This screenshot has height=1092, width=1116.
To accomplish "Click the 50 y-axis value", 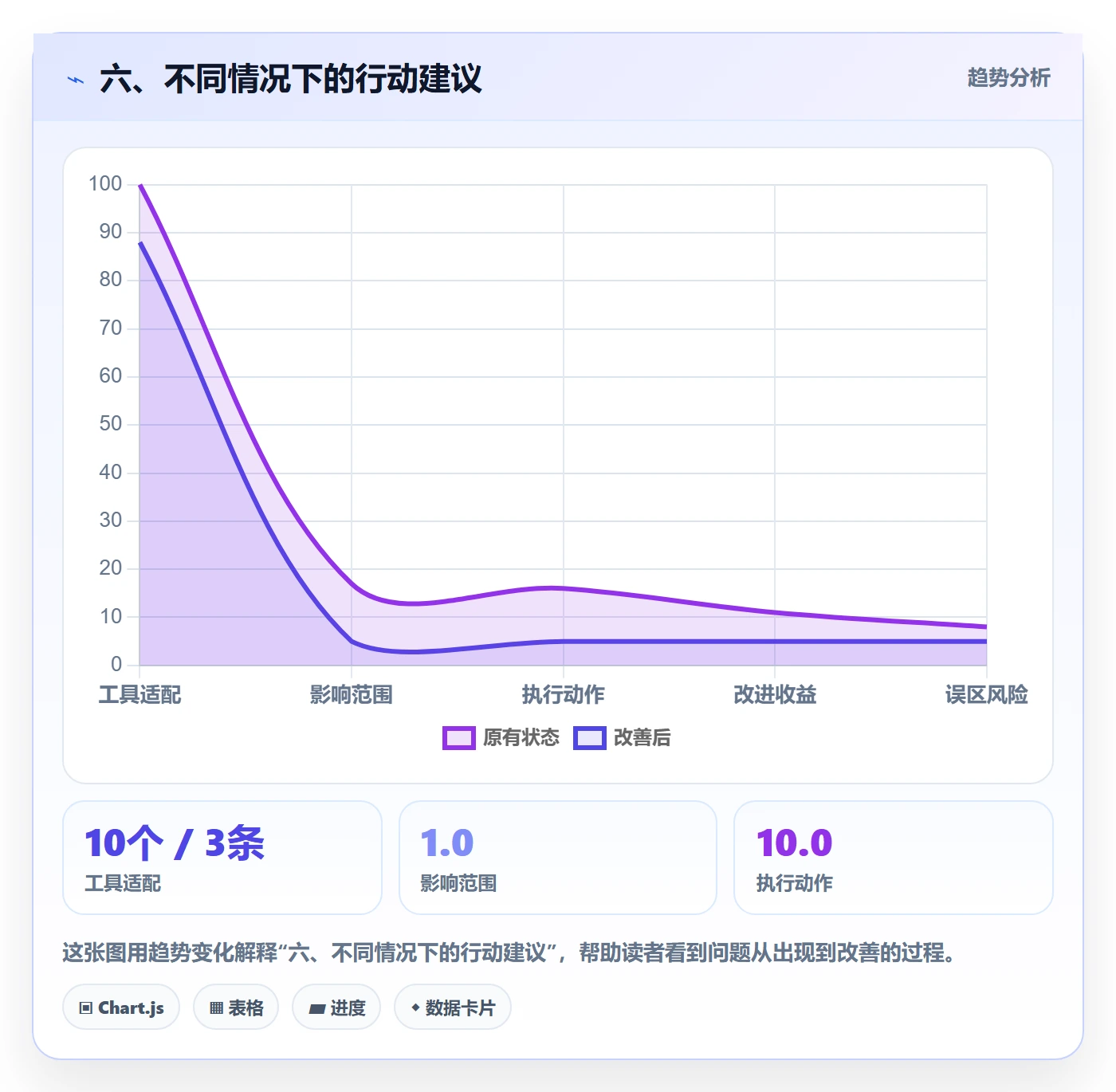I will 111,424.
